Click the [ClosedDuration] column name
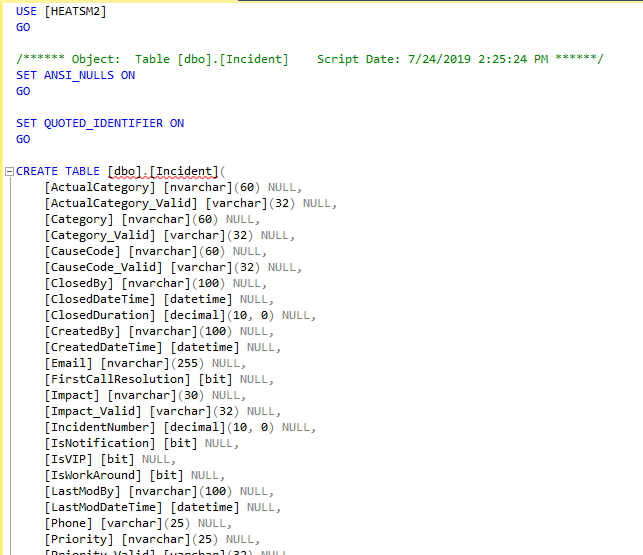The height and width of the screenshot is (555, 643). tap(100, 315)
